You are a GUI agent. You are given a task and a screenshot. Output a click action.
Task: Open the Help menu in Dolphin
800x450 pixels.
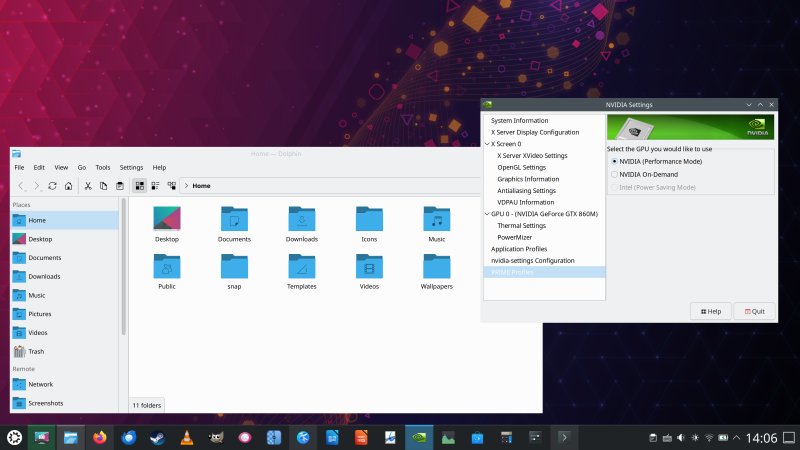tap(159, 167)
